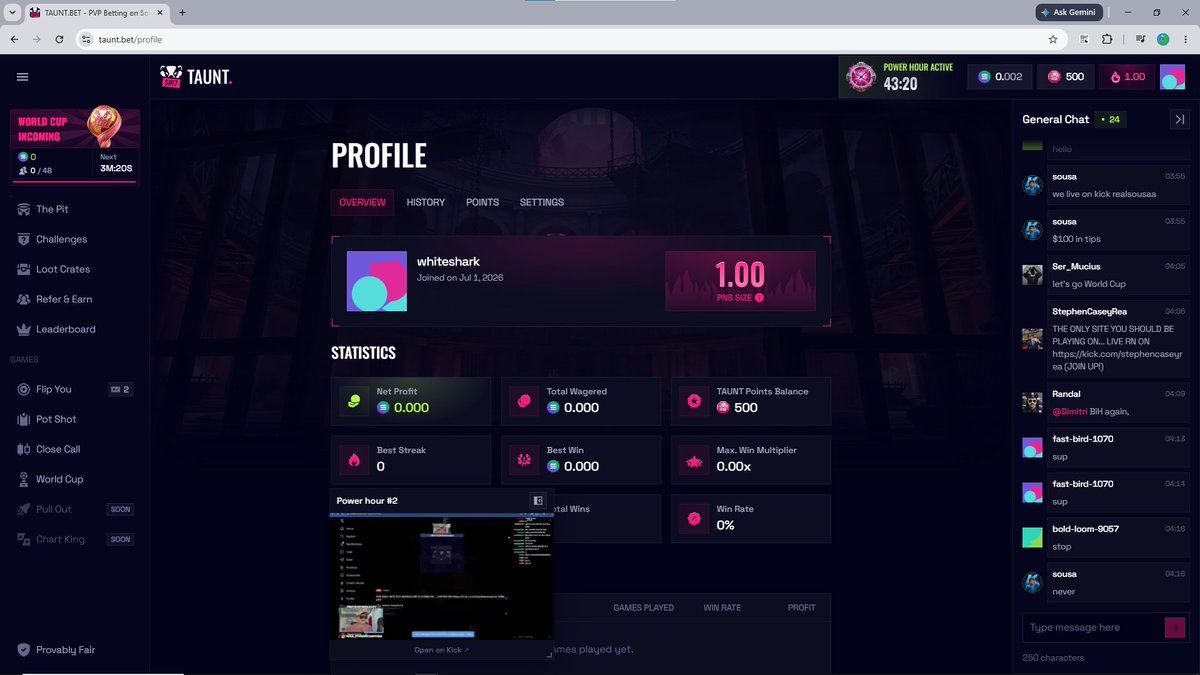Viewport: 1200px width, 675px height.
Task: Open Challenges in the sidebar
Action: coord(61,239)
